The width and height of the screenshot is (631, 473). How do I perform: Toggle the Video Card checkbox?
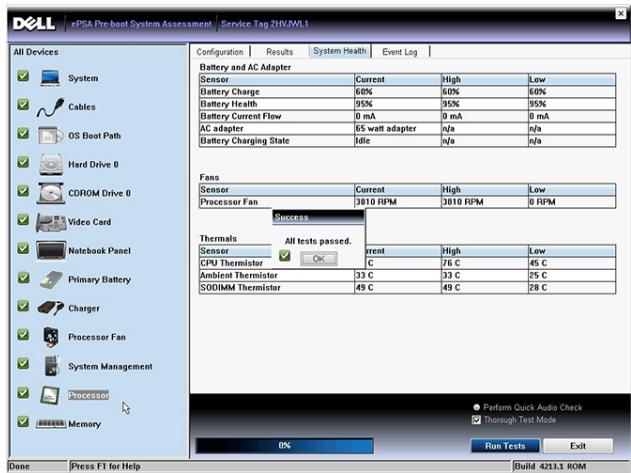pos(23,219)
